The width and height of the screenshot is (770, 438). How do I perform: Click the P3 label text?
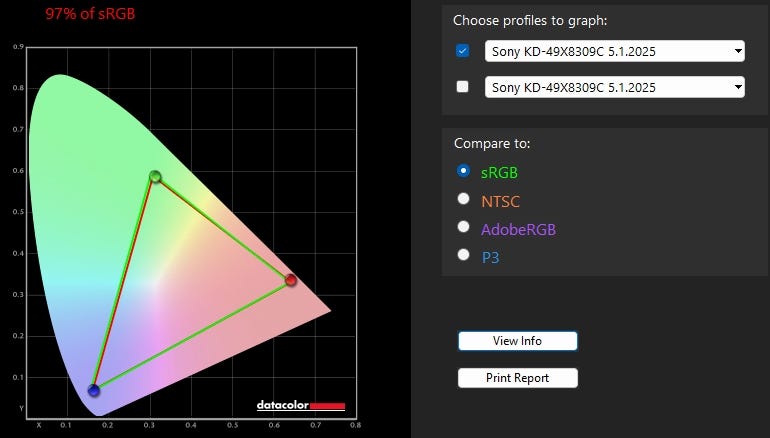click(491, 257)
